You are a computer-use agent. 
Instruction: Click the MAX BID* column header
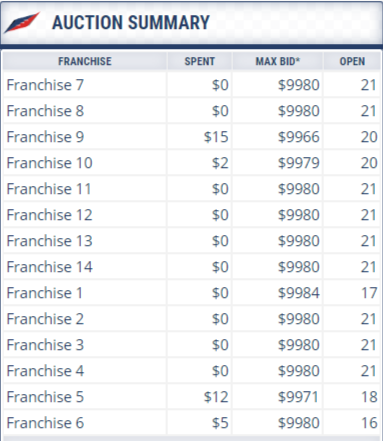277,61
